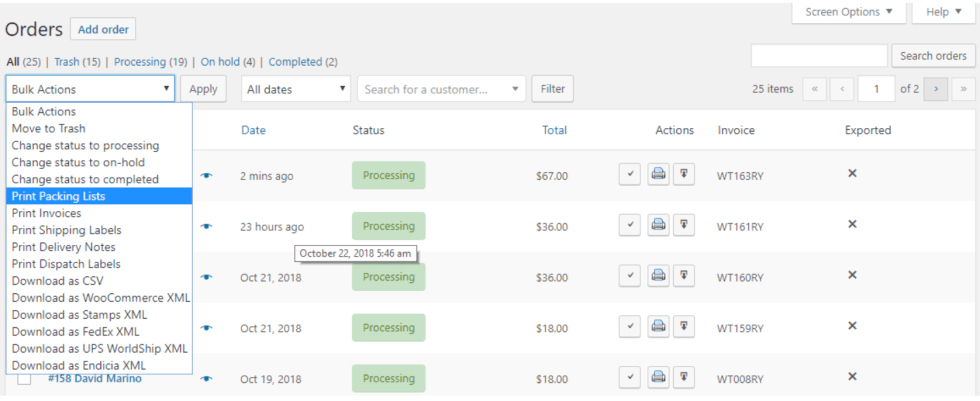The image size is (980, 401).
Task: Expand the Help panel
Action: pyautogui.click(x=945, y=12)
